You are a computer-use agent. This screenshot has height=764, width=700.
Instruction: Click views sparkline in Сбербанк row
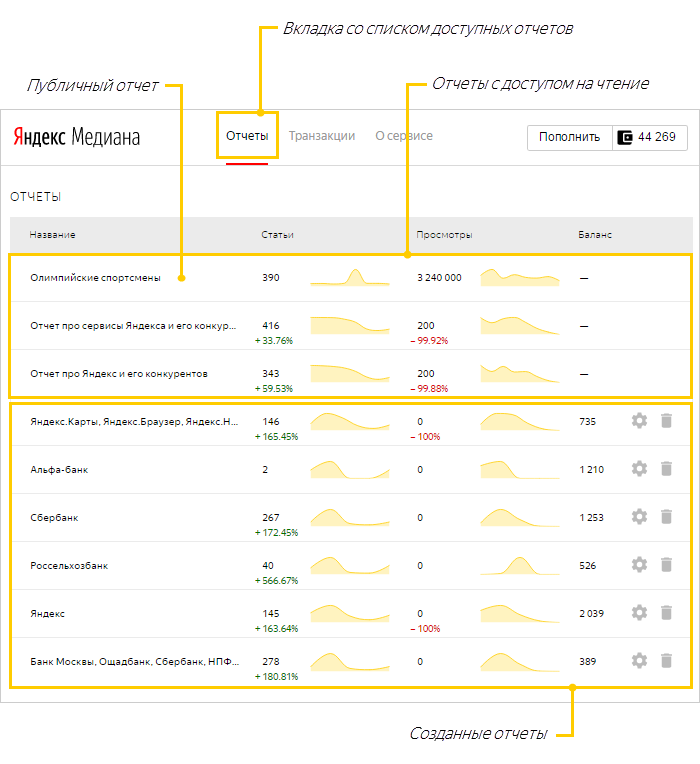tap(520, 517)
